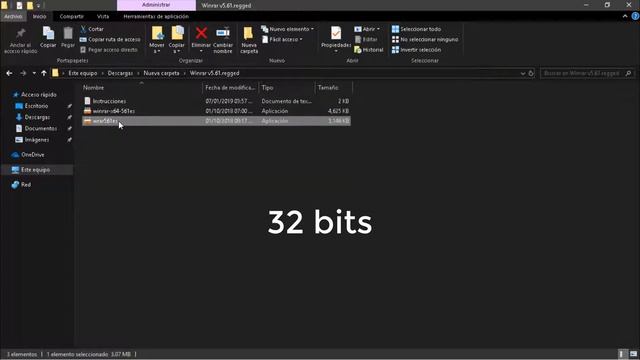Select Copiar ruta de acceso

tap(110, 40)
